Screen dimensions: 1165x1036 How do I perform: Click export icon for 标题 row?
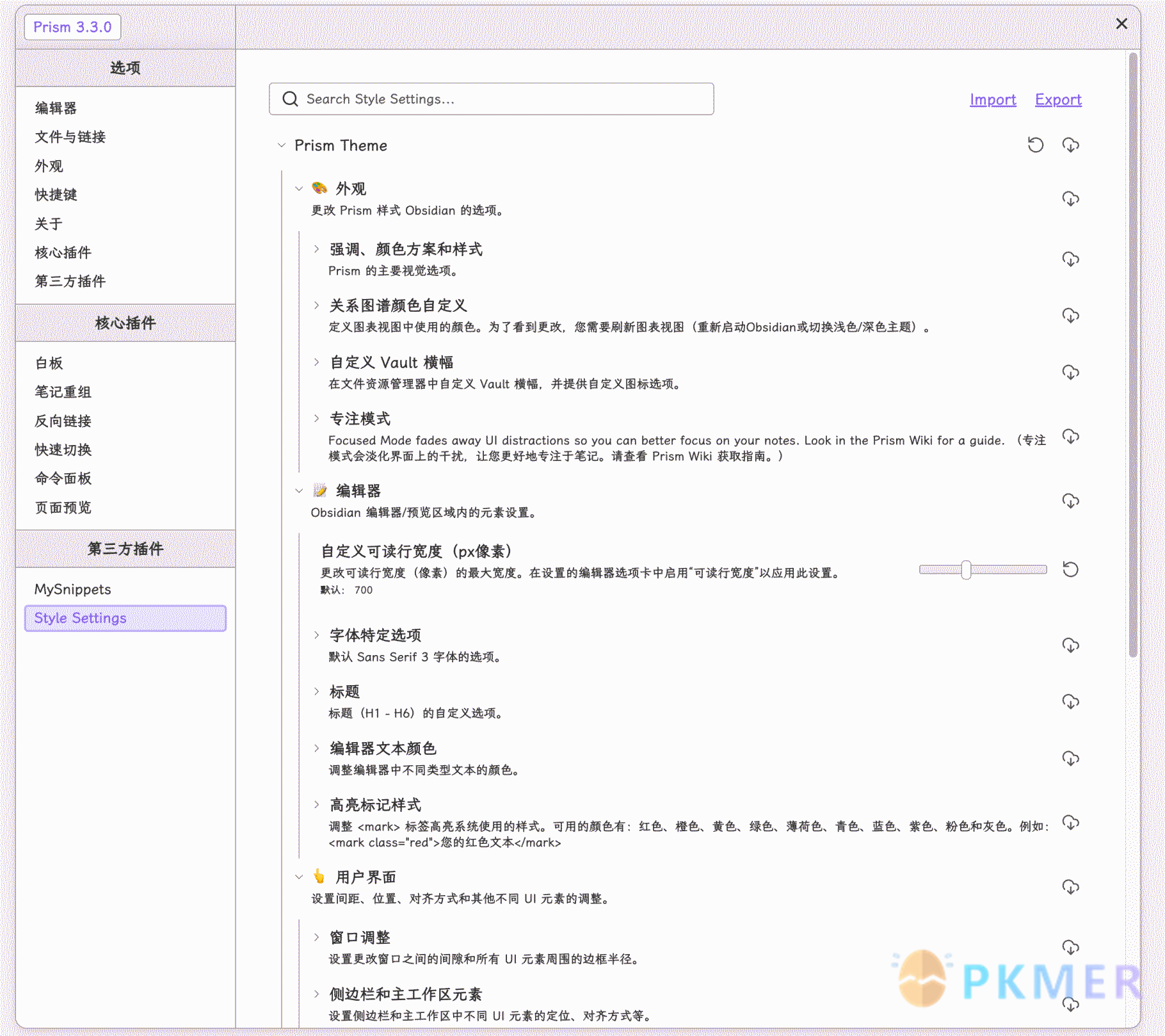point(1070,702)
